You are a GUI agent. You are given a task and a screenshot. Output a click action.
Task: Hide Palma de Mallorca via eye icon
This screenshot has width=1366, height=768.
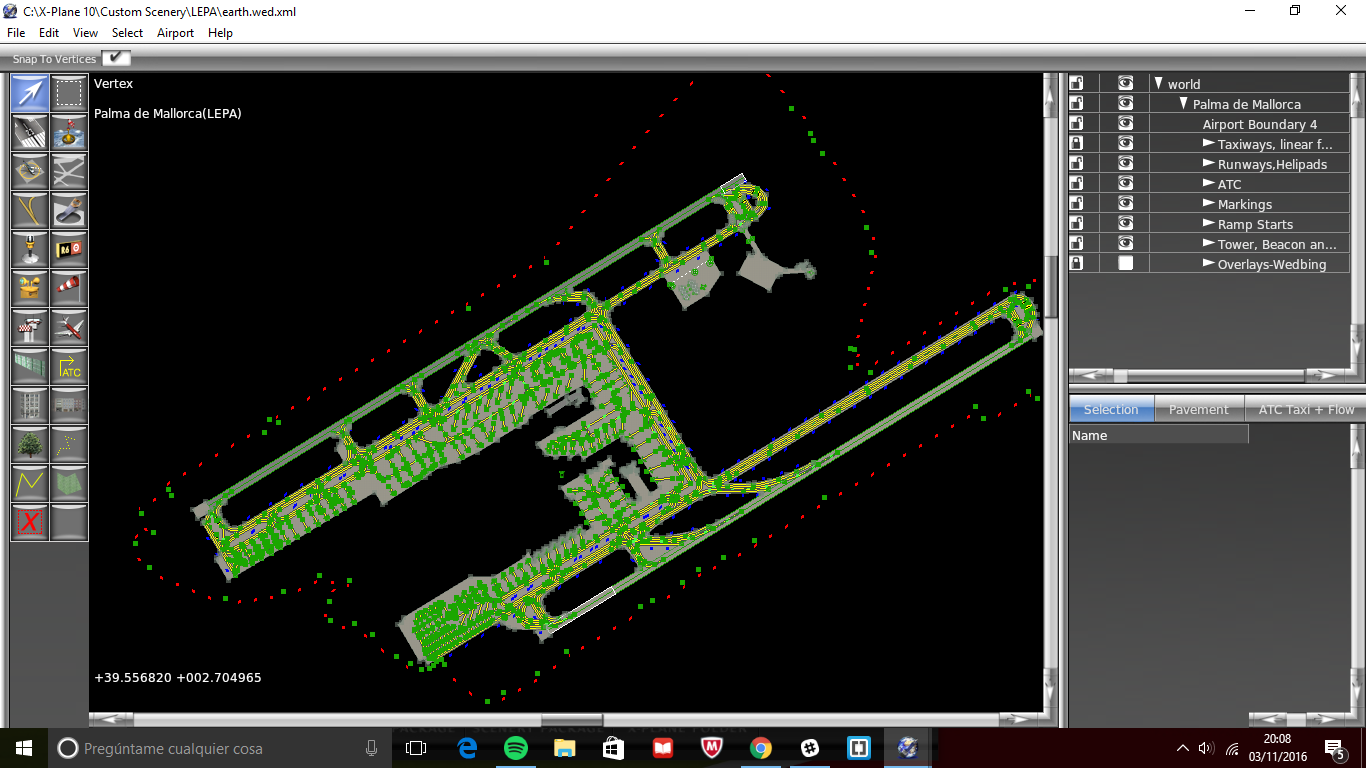pos(1125,104)
